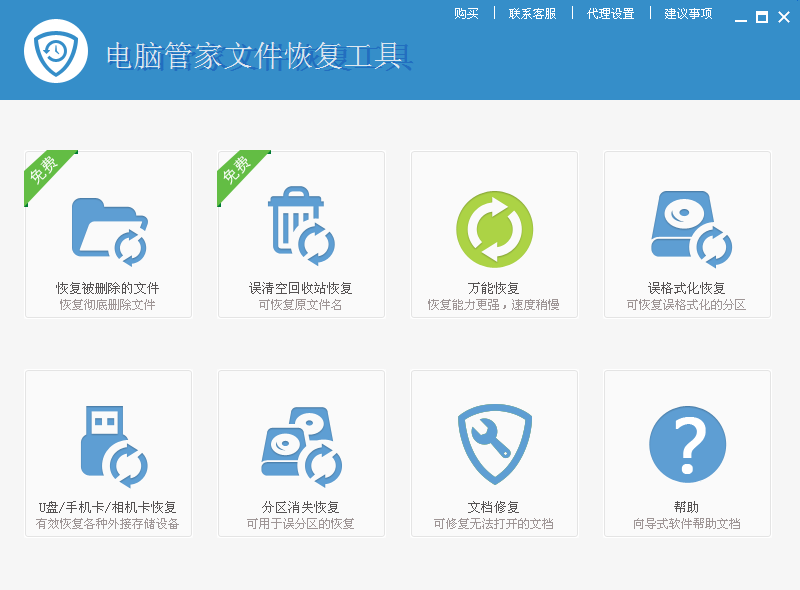Screen dimensions: 800x590
Task: Click the text 可恢复原文件名
Action: point(301,305)
